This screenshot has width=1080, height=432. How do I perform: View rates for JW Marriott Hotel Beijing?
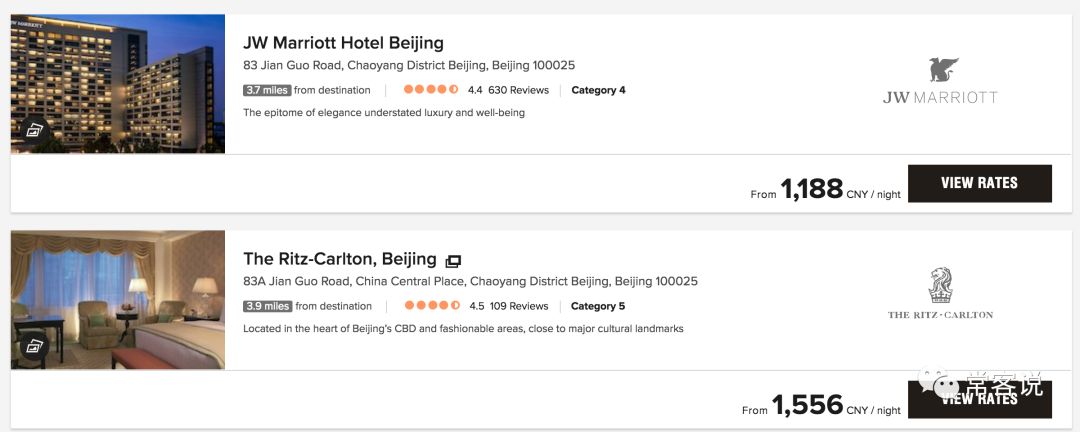[979, 183]
